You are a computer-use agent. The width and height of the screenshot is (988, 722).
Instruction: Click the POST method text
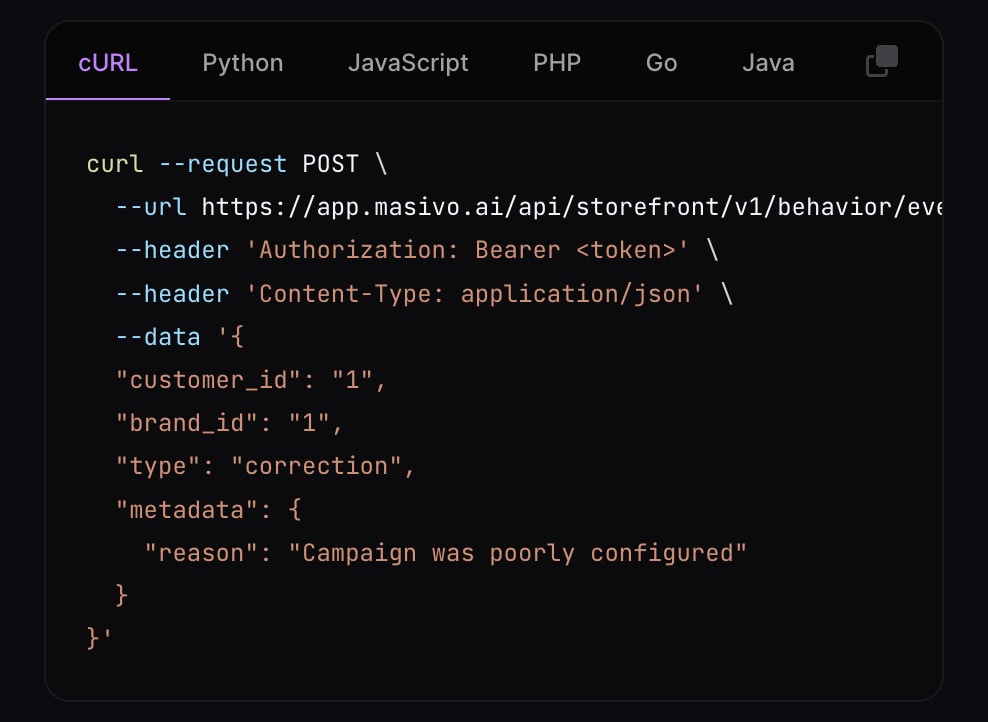pyautogui.click(x=330, y=164)
